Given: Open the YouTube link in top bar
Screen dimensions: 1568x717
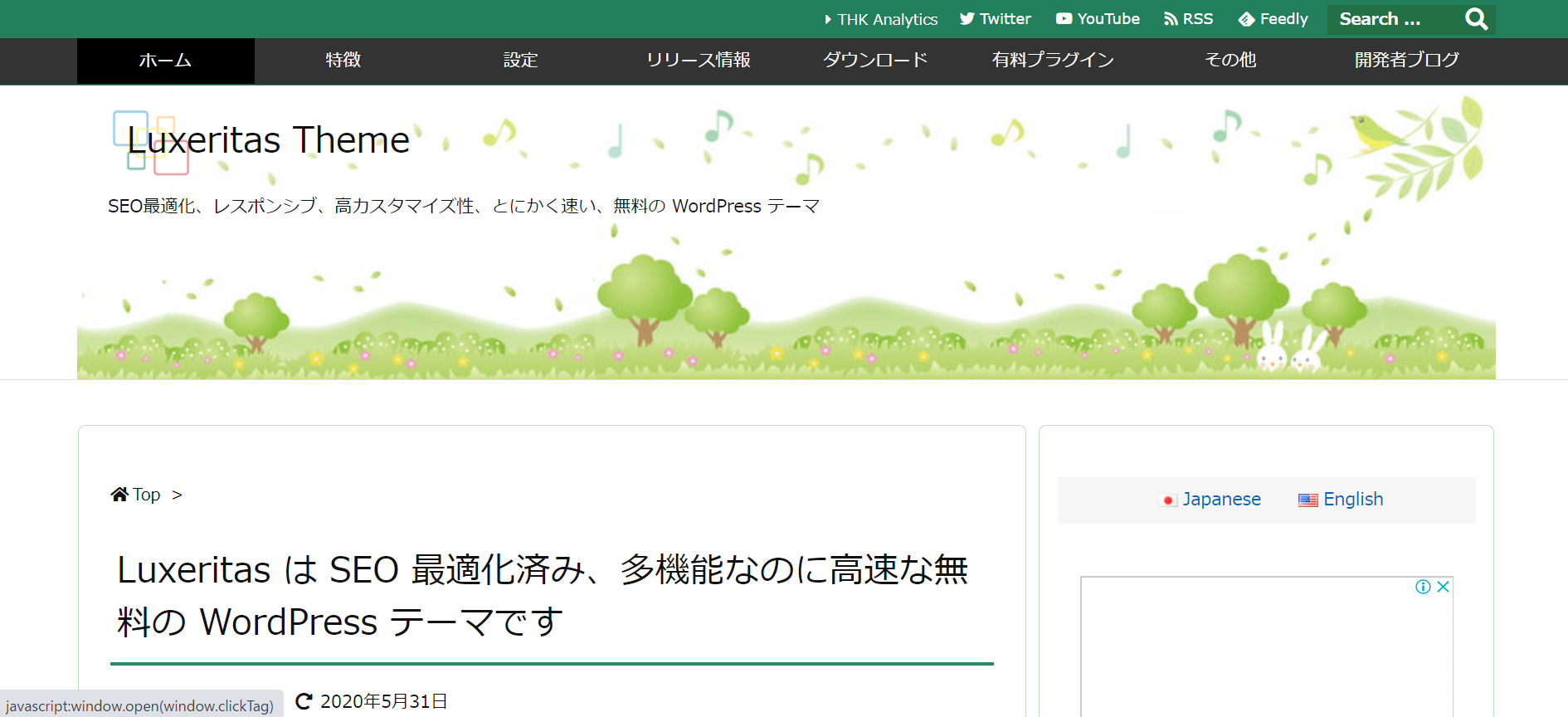Looking at the screenshot, I should pos(1098,19).
